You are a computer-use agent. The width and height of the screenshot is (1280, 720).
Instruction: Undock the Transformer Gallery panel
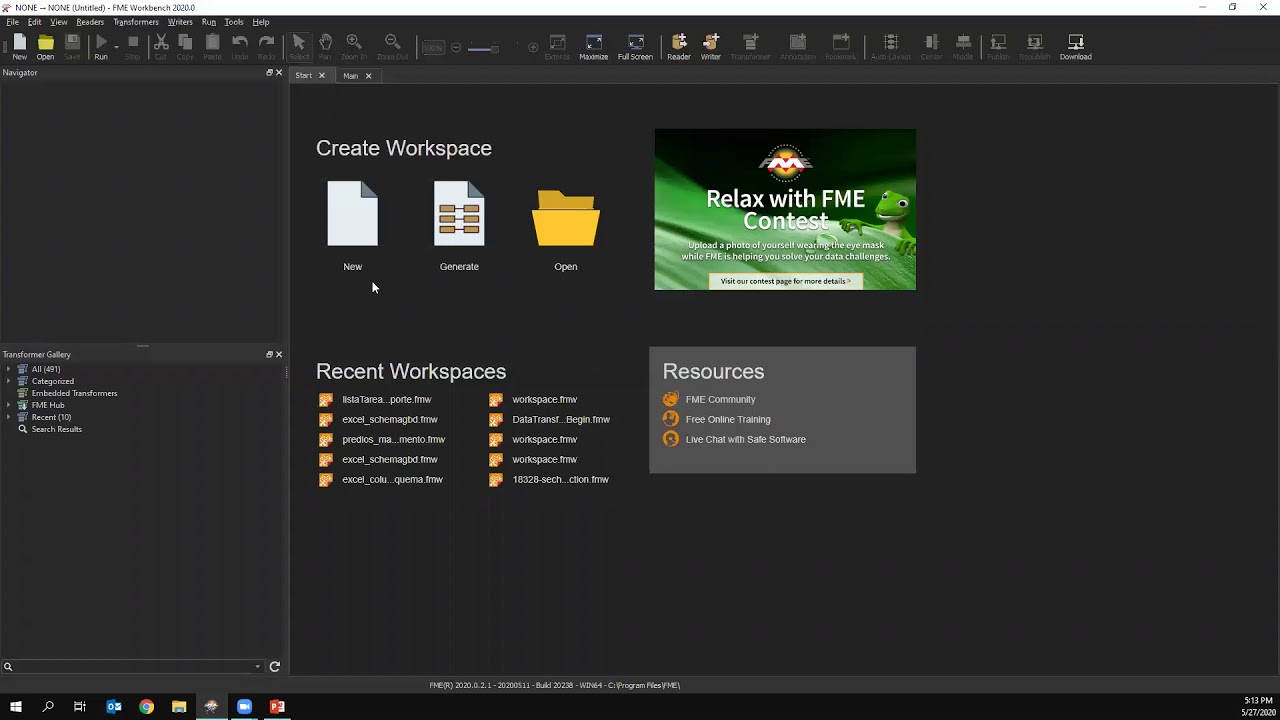pyautogui.click(x=269, y=355)
